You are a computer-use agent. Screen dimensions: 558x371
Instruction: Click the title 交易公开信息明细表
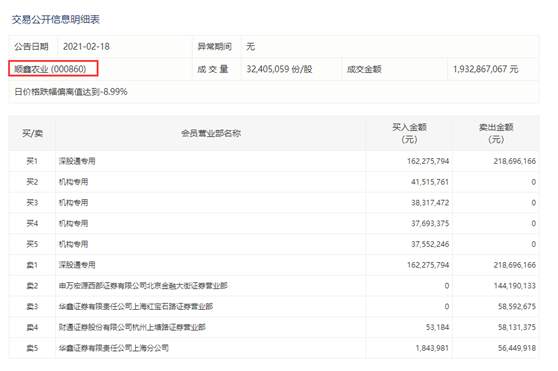pos(56,20)
